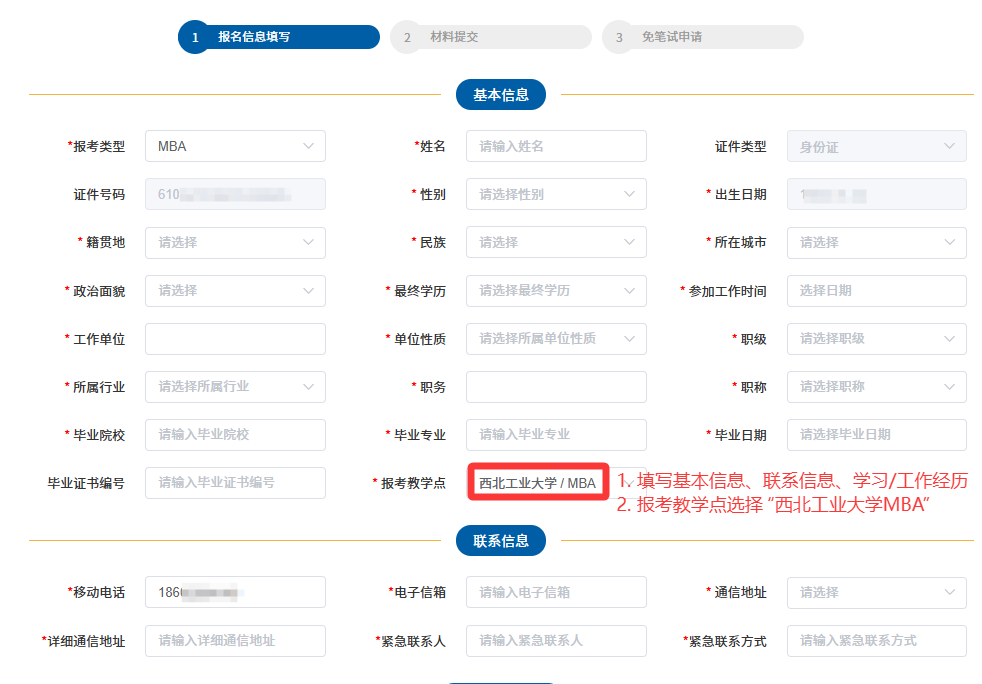Expand the 证件类型 dropdown showing 身份证

coord(875,145)
